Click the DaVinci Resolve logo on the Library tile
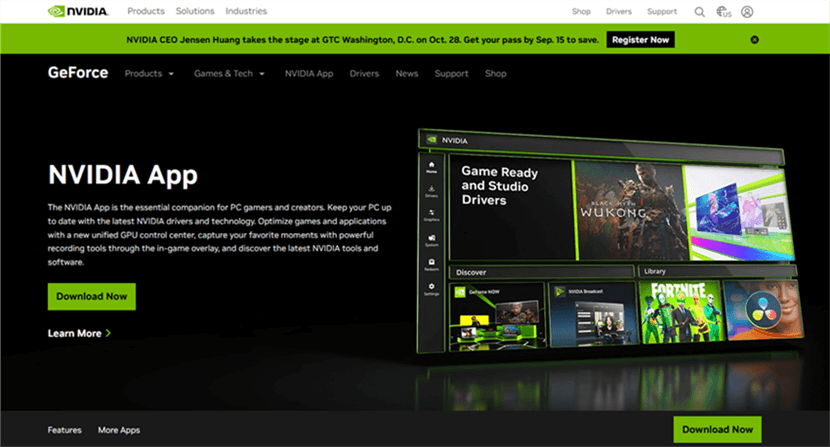Image resolution: width=830 pixels, height=447 pixels. (762, 308)
